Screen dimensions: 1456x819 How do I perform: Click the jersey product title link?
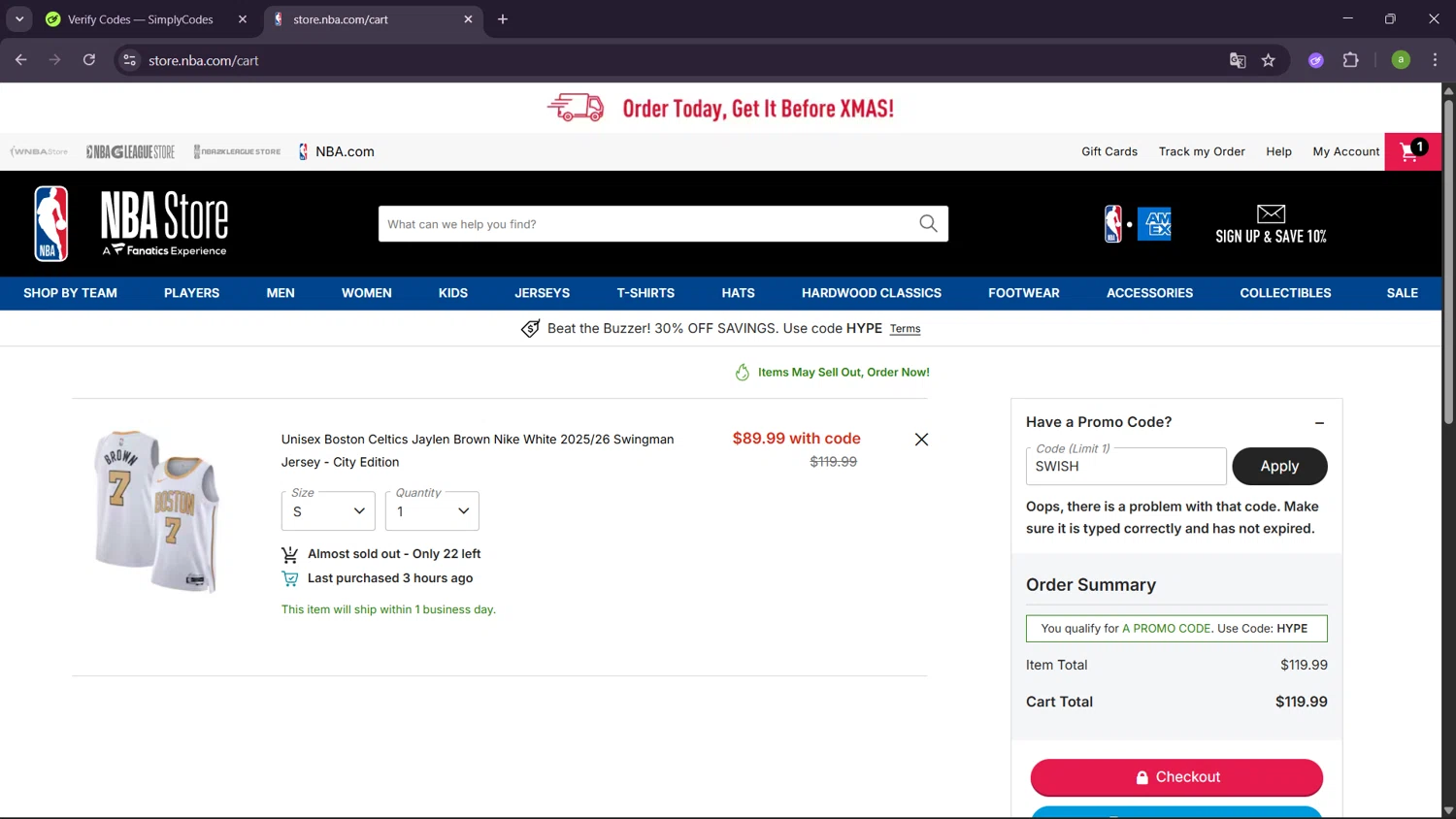point(478,450)
